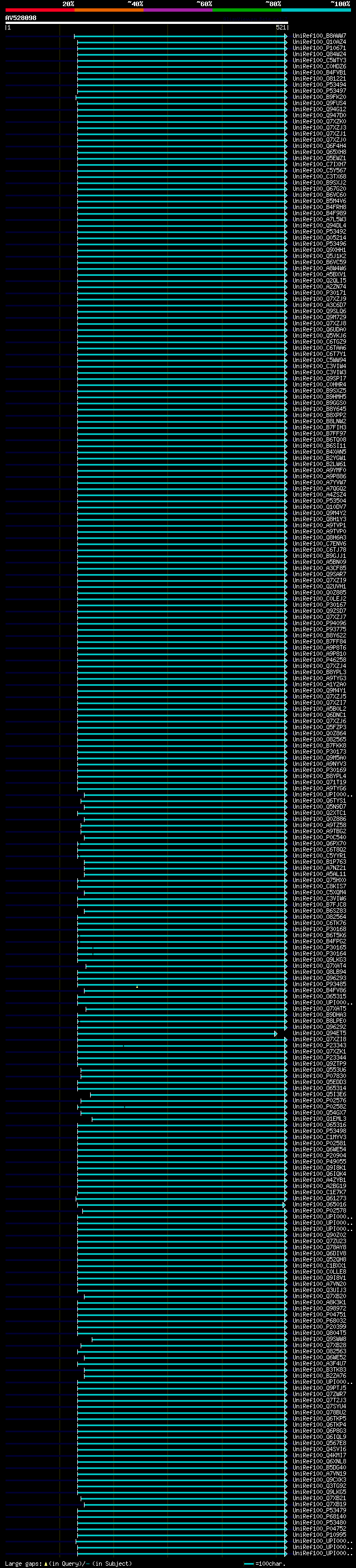Select UniRef100_Q947D0 in the hit list
Viewport: 356px width, 1568px height.
pyautogui.click(x=319, y=115)
